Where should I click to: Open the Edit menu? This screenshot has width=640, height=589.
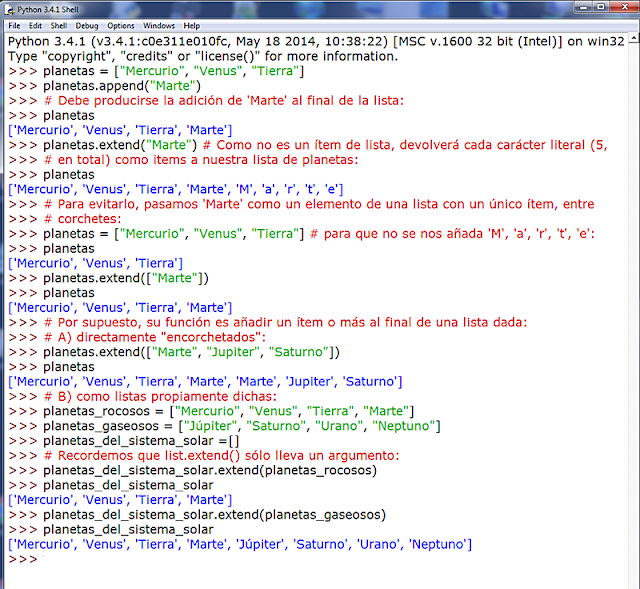coord(35,26)
